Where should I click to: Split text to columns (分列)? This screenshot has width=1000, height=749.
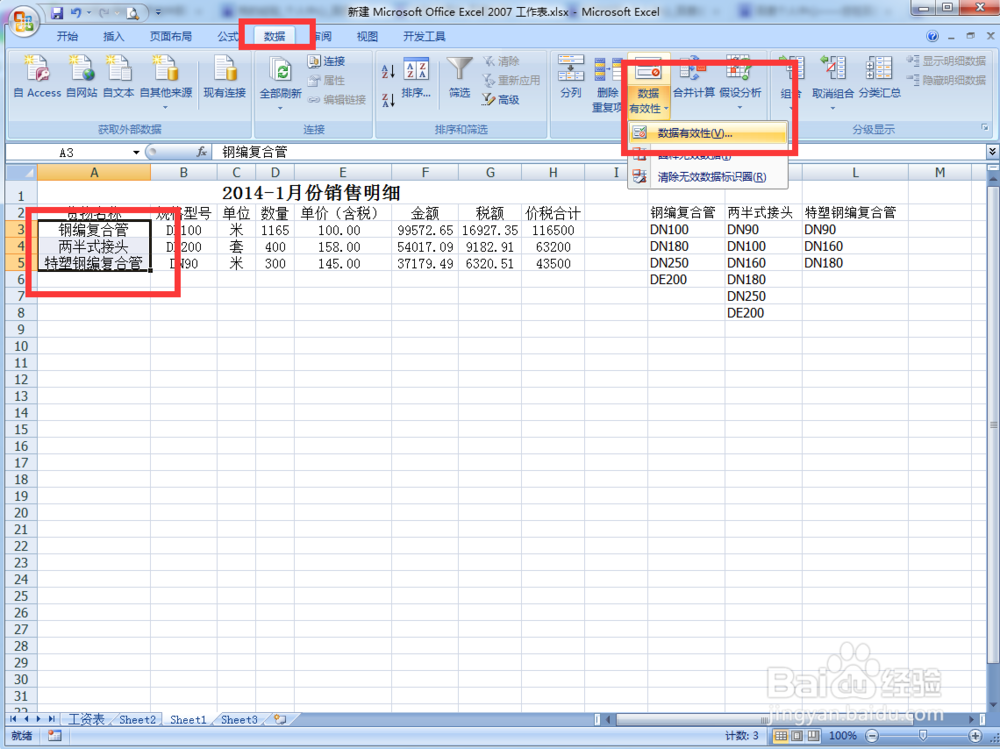(x=571, y=77)
